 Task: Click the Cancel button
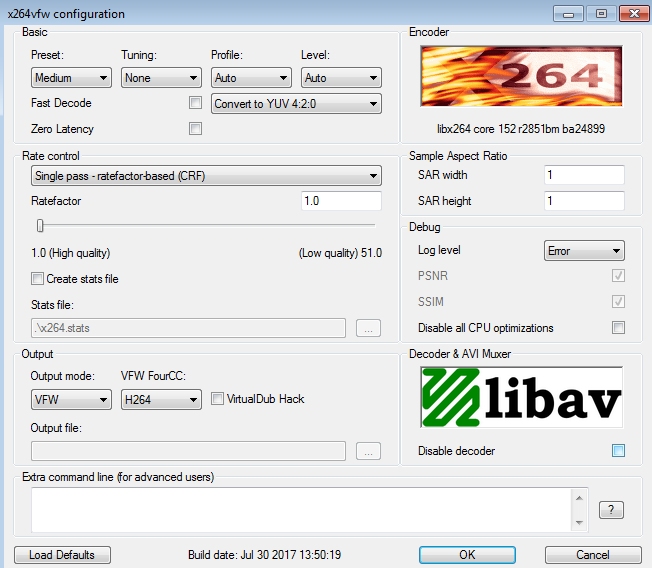(593, 555)
